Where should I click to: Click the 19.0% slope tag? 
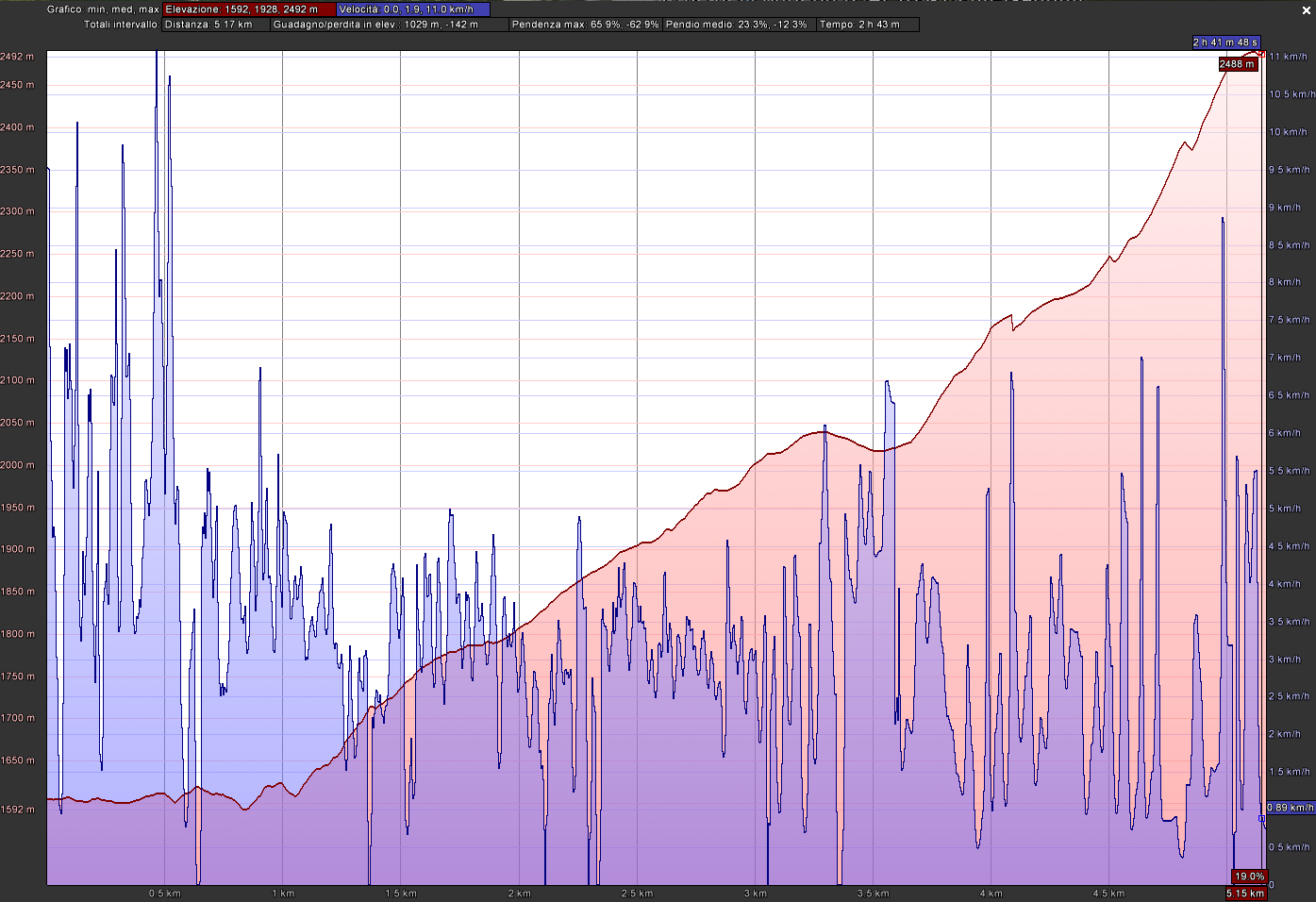click(x=1250, y=877)
